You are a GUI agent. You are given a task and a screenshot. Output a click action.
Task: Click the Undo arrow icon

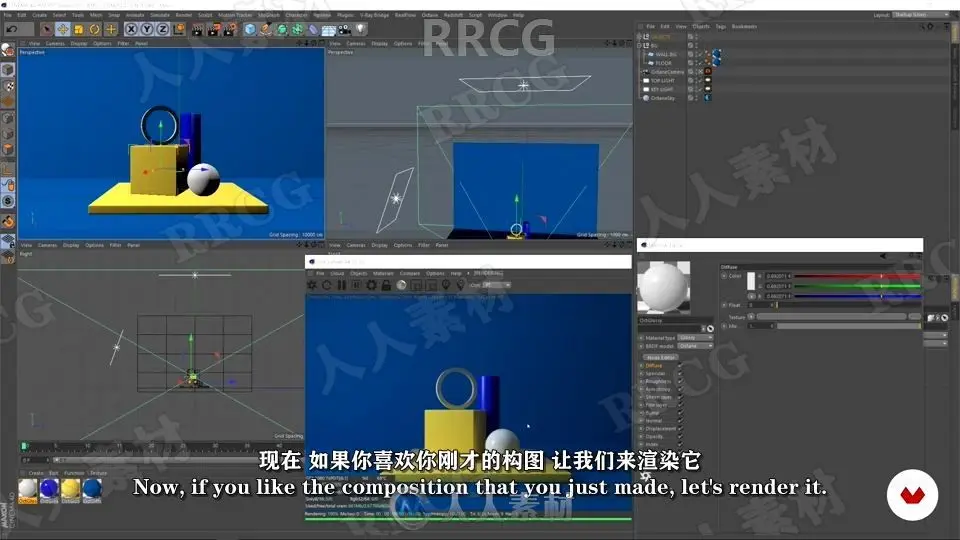(x=12, y=29)
